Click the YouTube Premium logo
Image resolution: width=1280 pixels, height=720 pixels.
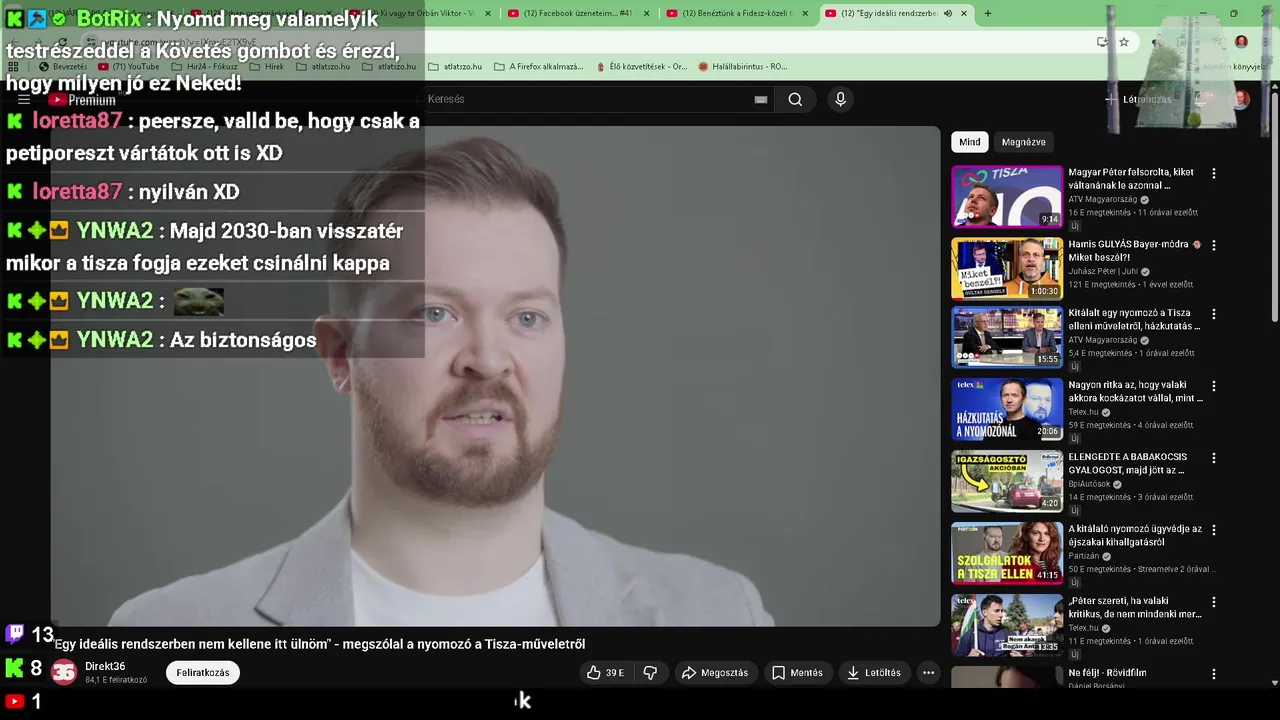click(x=82, y=100)
